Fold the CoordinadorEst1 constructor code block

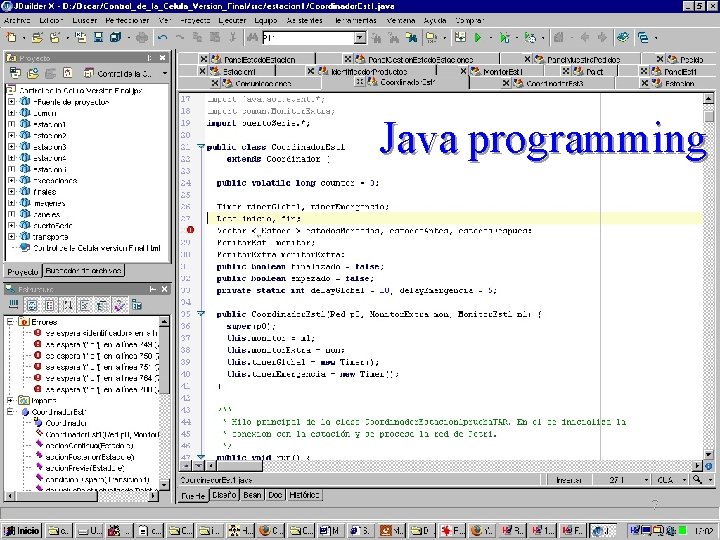tap(200, 314)
